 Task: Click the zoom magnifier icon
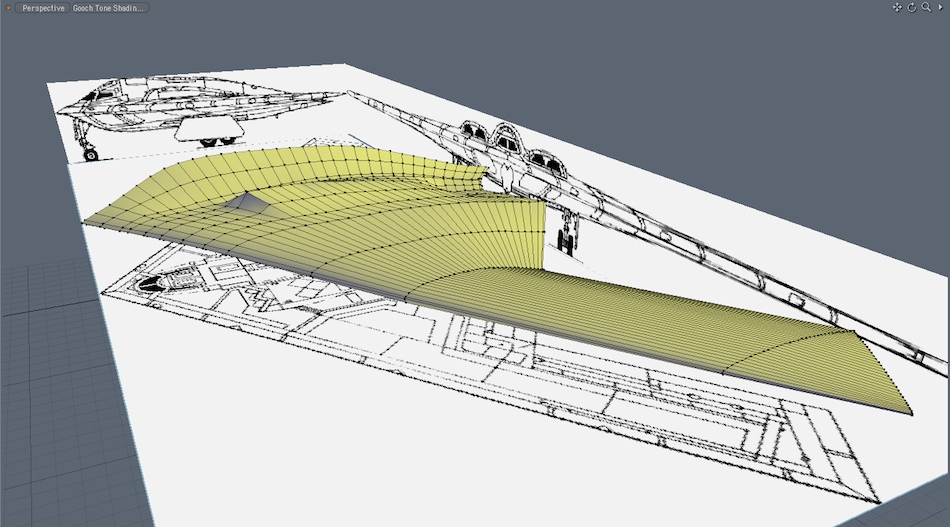926,7
